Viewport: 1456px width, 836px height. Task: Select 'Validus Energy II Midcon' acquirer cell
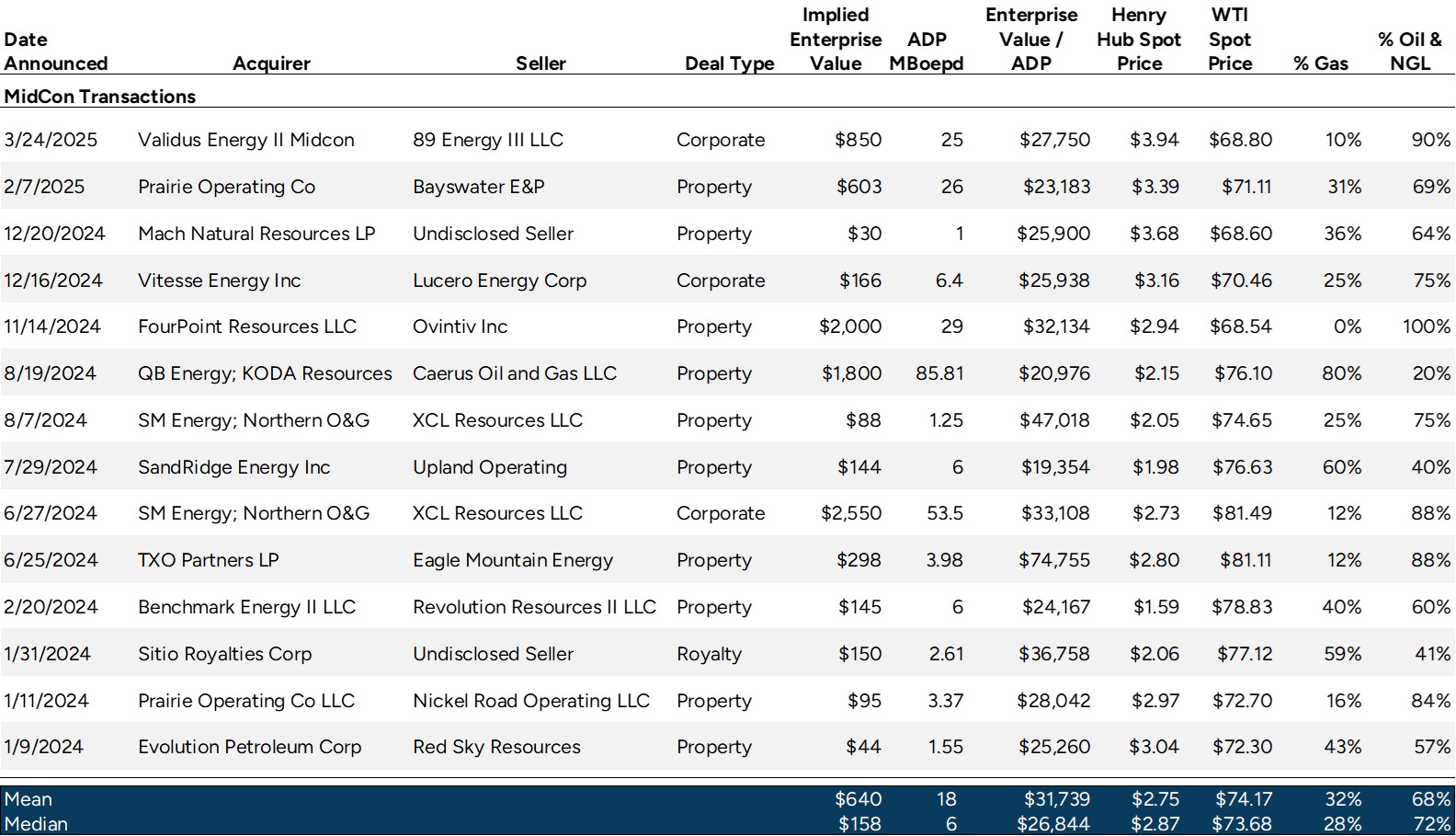(x=246, y=140)
